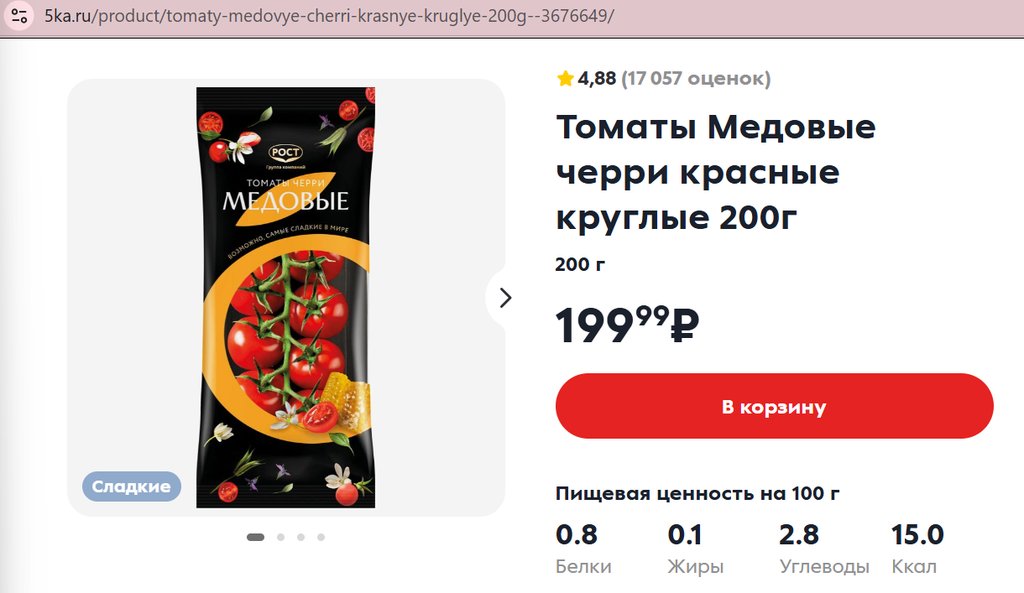The width and height of the screenshot is (1024, 593).
Task: Click the 15.0 Ккал calorie value
Action: point(917,535)
